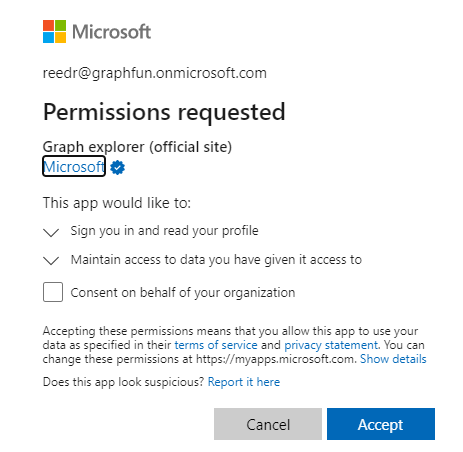Click the gray Microsoft wordmark at top
Viewport: 463px width, 452px height.
point(112,32)
